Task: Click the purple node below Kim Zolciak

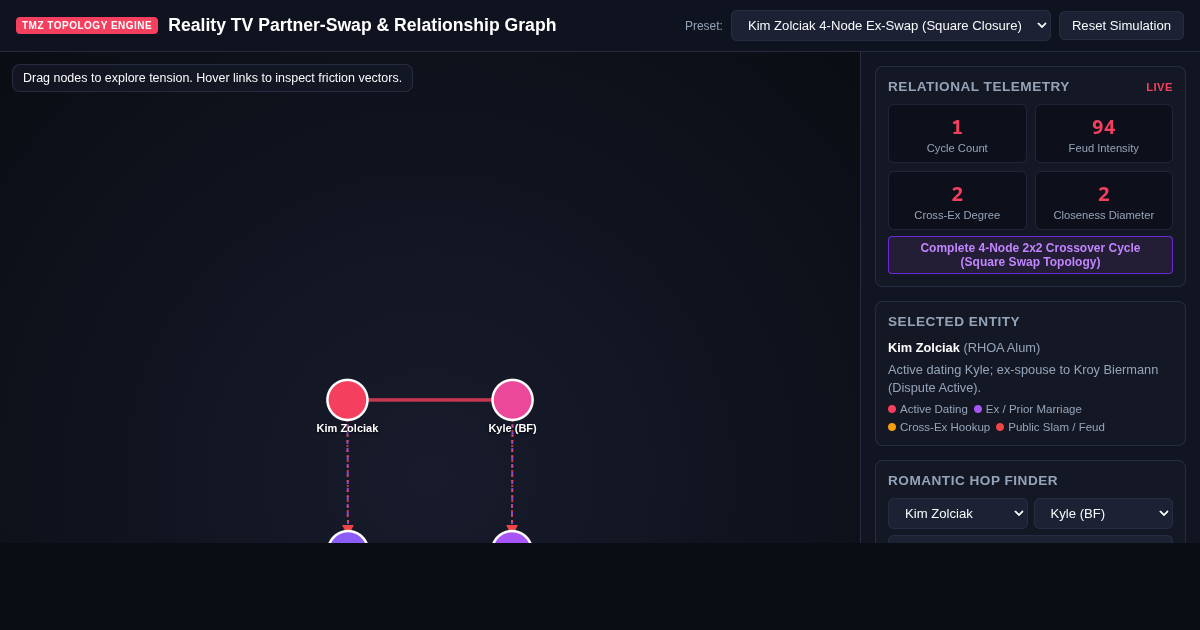Action: pyautogui.click(x=348, y=538)
